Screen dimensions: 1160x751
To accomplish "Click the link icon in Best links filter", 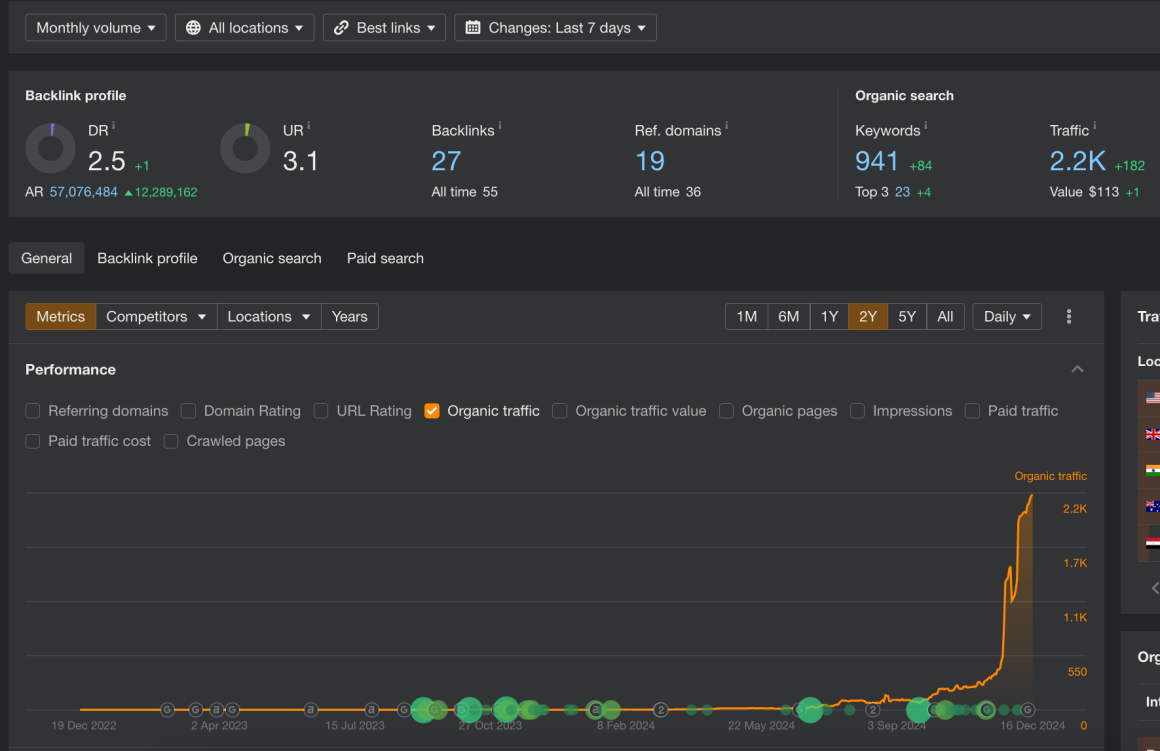I will [340, 27].
